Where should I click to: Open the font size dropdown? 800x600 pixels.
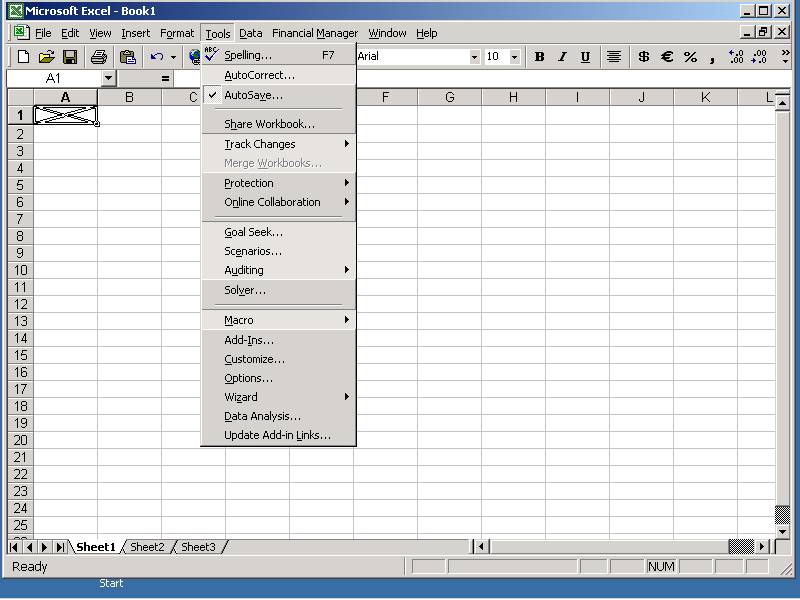point(514,57)
